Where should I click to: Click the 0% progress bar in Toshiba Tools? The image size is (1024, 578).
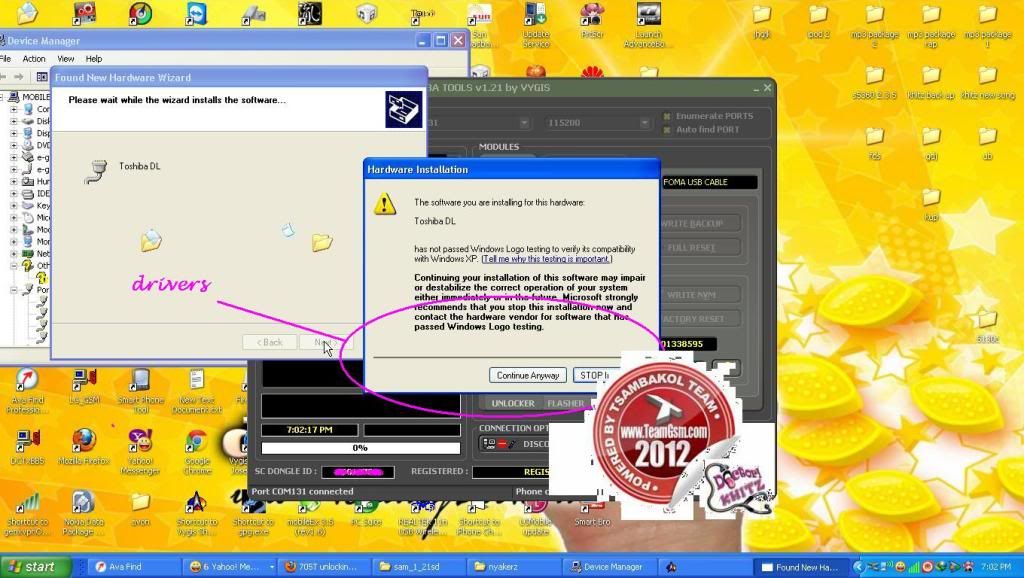(x=359, y=448)
